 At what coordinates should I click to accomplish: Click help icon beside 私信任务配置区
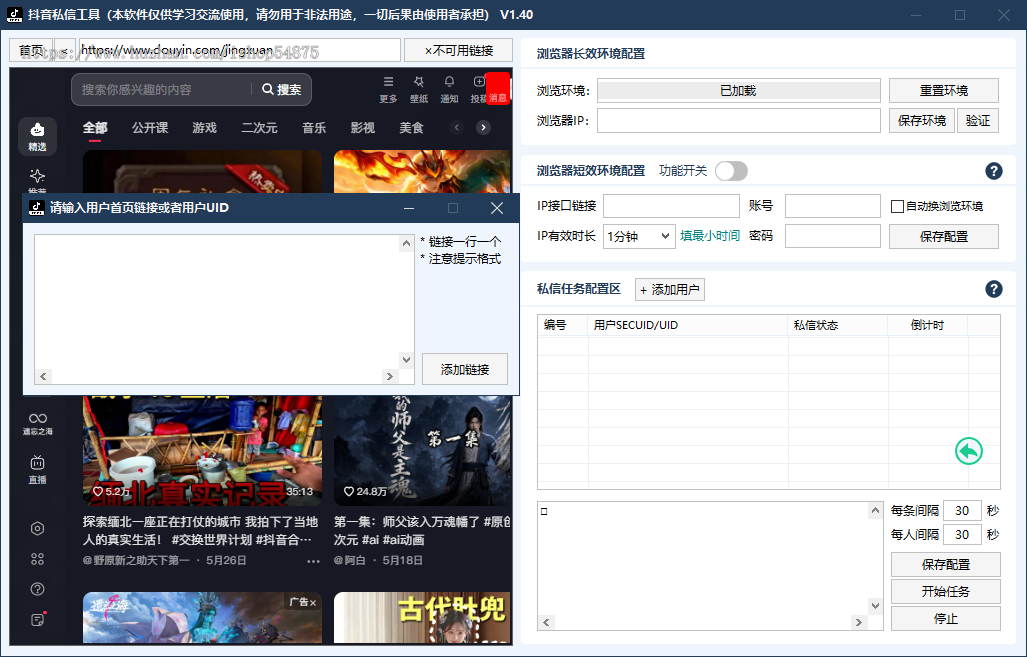[994, 289]
